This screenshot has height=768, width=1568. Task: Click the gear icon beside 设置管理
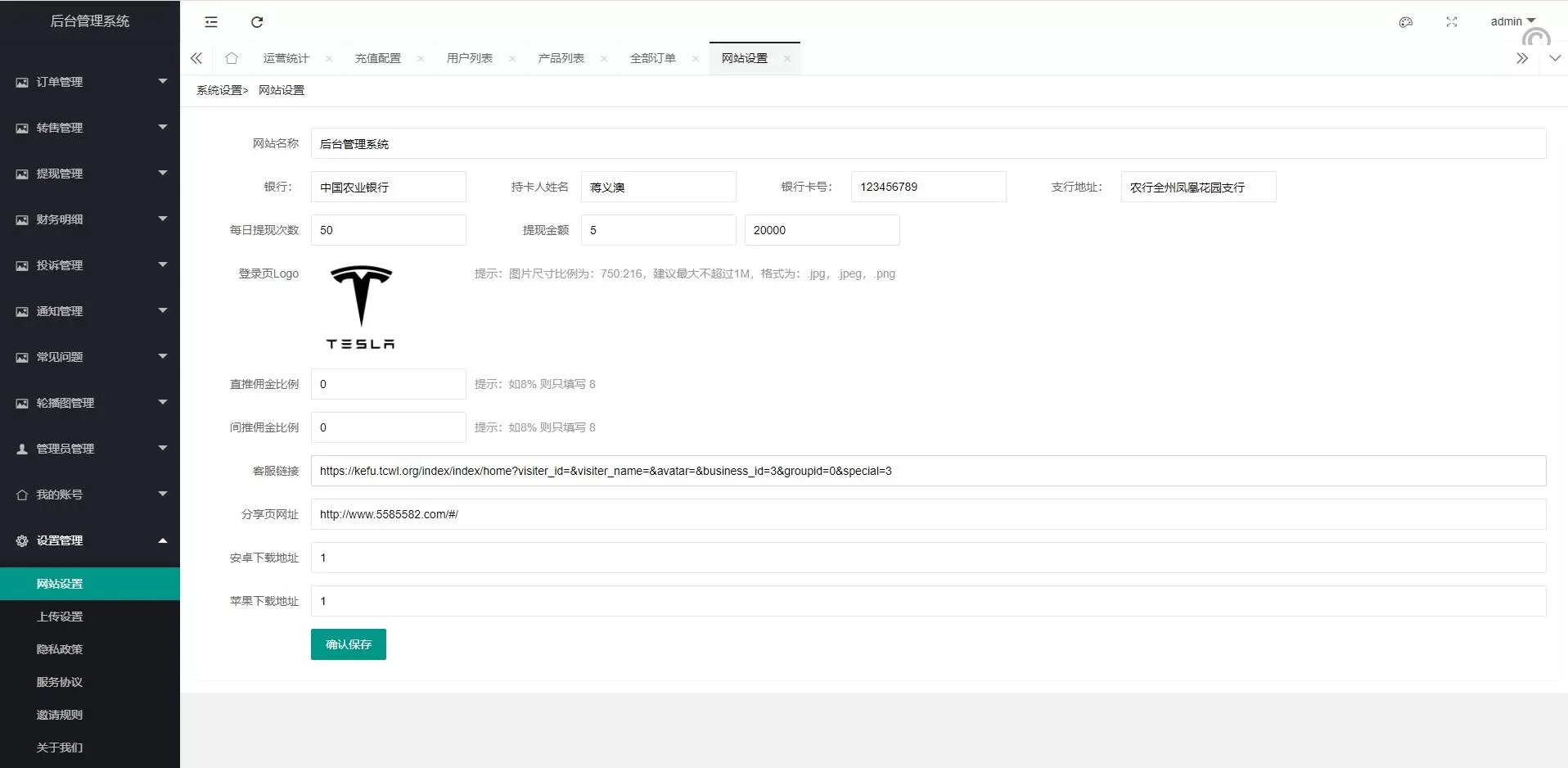[20, 540]
